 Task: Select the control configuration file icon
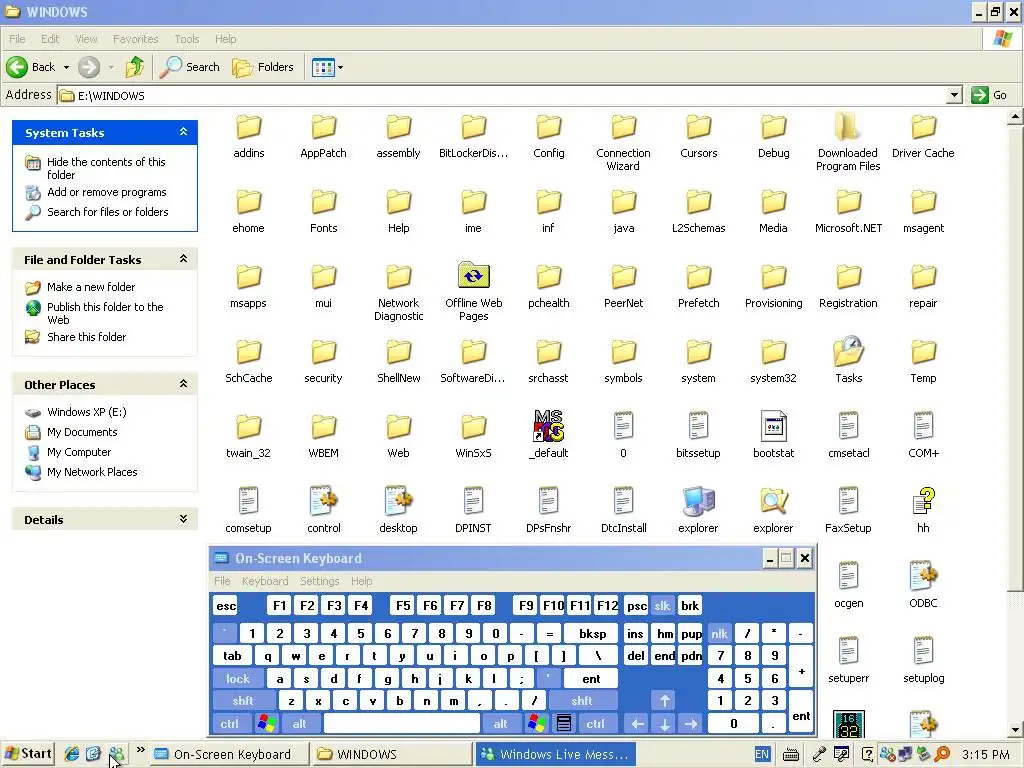pyautogui.click(x=323, y=502)
